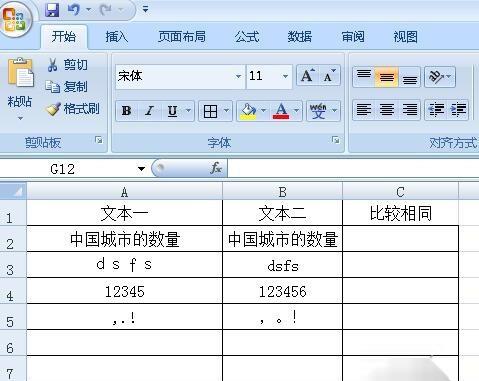Open the 视图 ribbon tab
This screenshot has height=381, width=479.
[405, 36]
